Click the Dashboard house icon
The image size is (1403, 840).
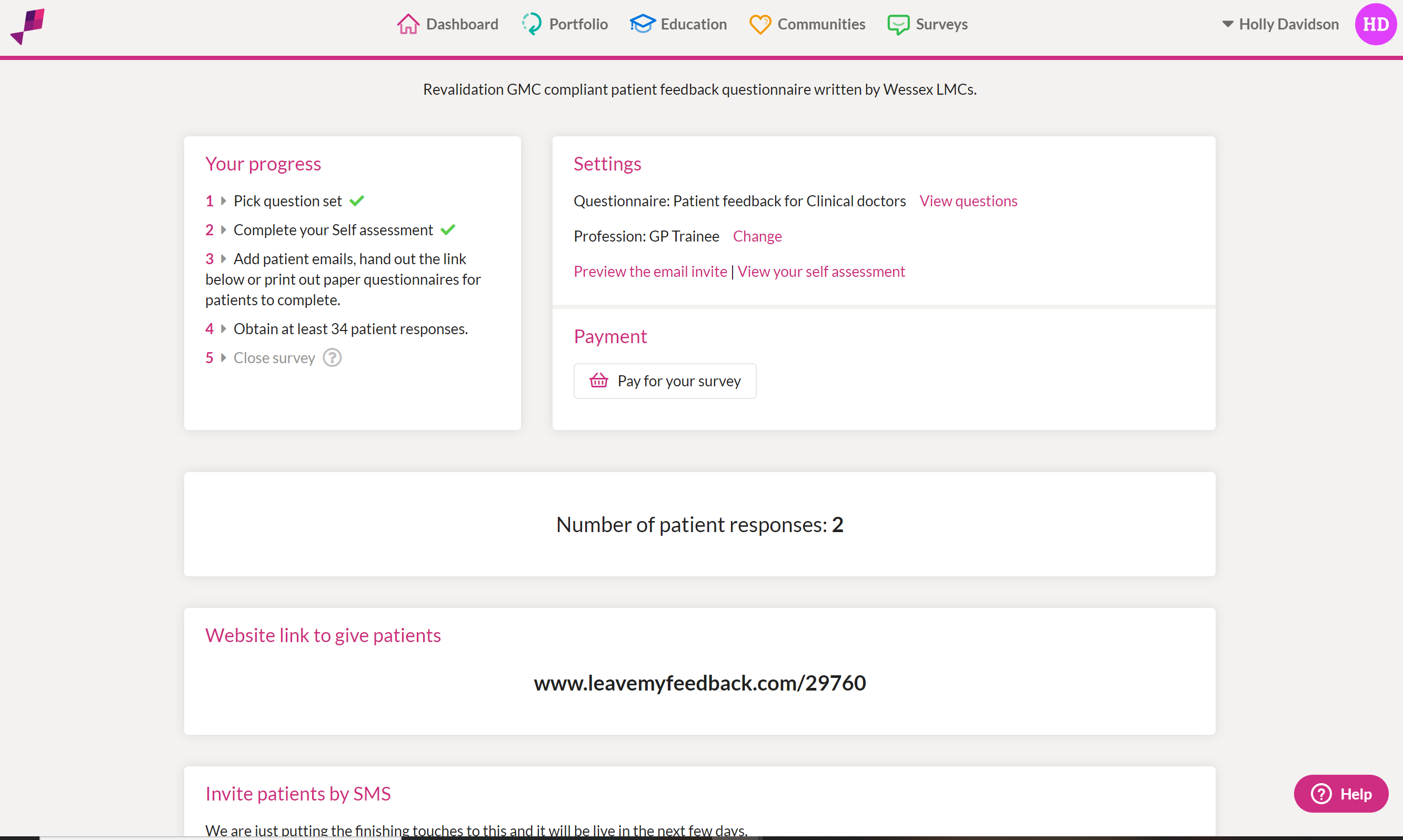coord(408,24)
